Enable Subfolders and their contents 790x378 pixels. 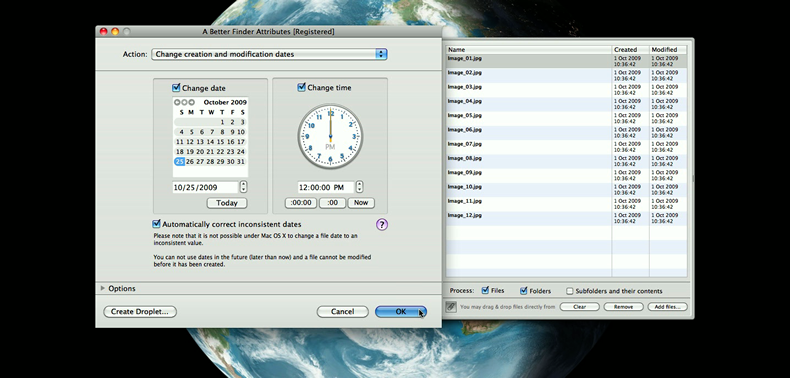tap(570, 291)
